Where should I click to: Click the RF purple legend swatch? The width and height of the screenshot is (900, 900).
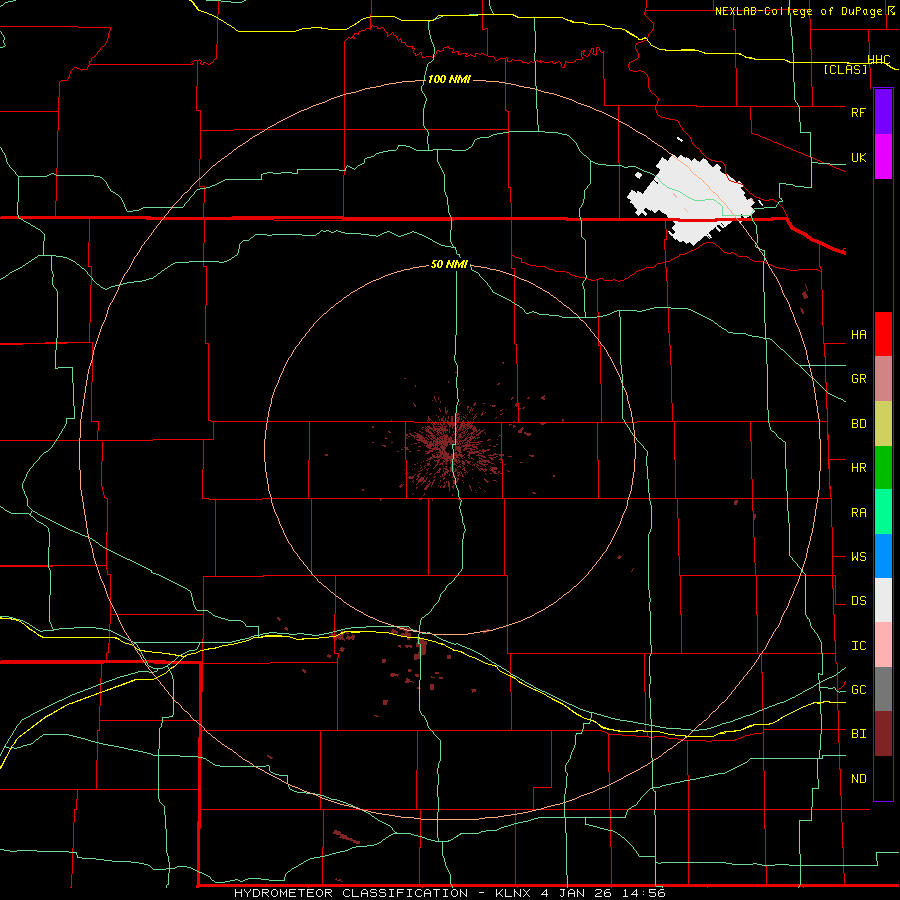coord(883,112)
